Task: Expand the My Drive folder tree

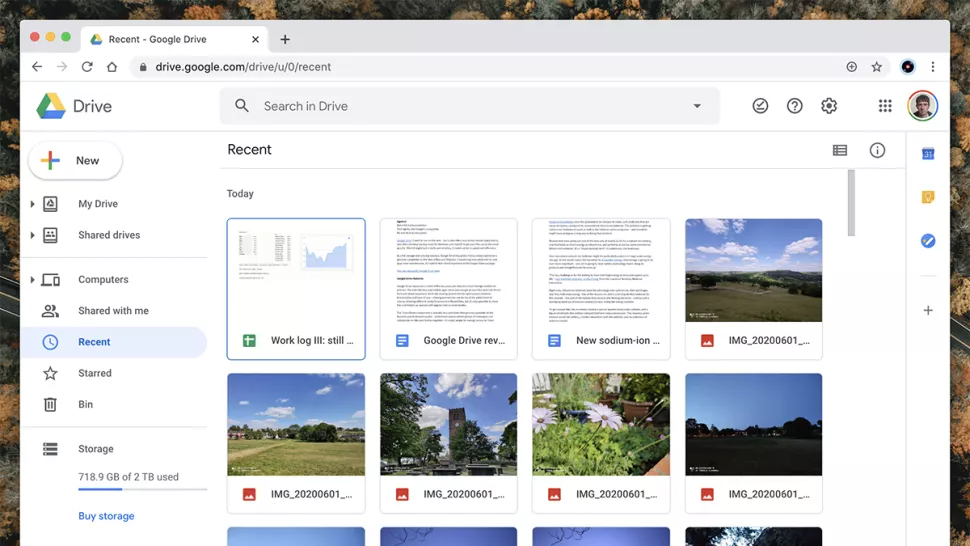Action: pos(32,204)
